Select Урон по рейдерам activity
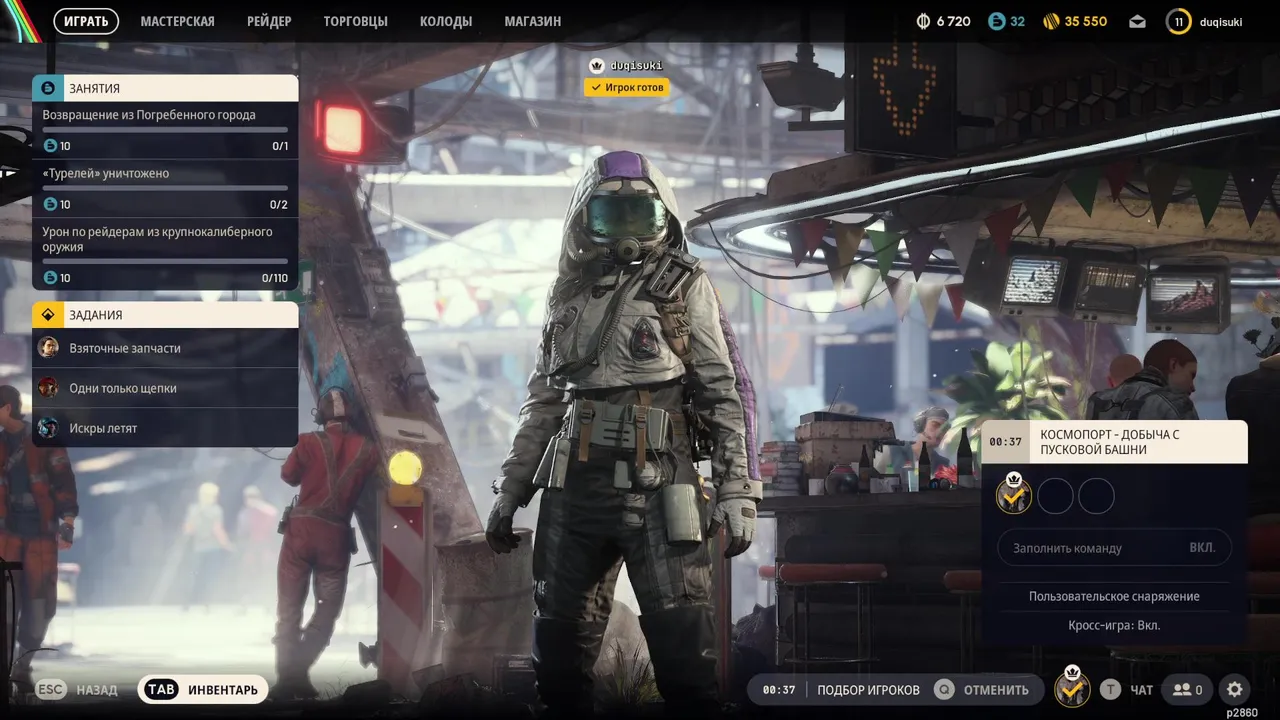Viewport: 1280px width, 720px height. click(165, 254)
